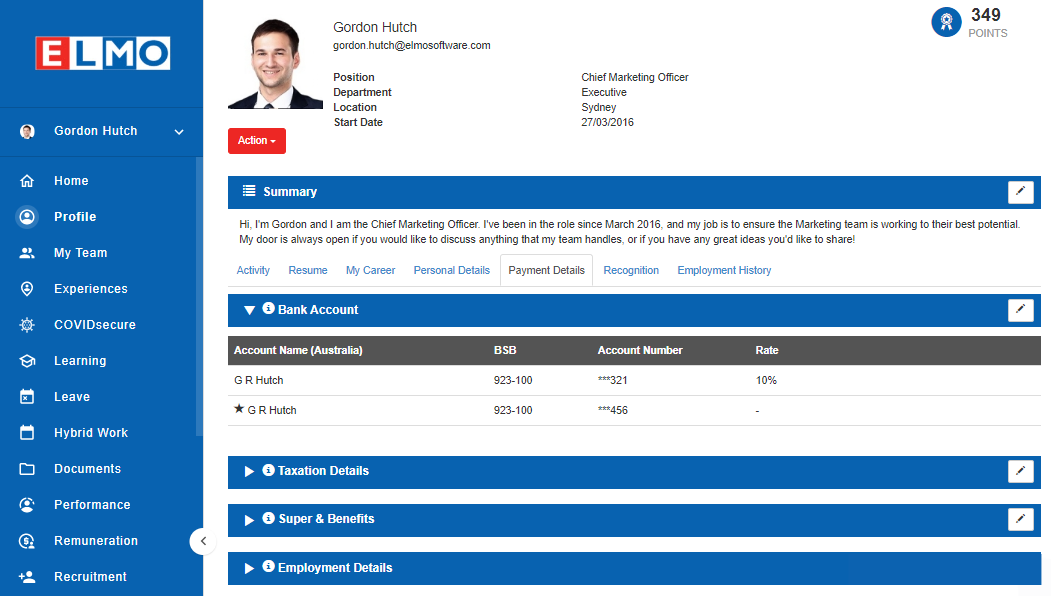This screenshot has height=596, width=1051.
Task: Expand the Super & Benefits section
Action: tap(249, 520)
